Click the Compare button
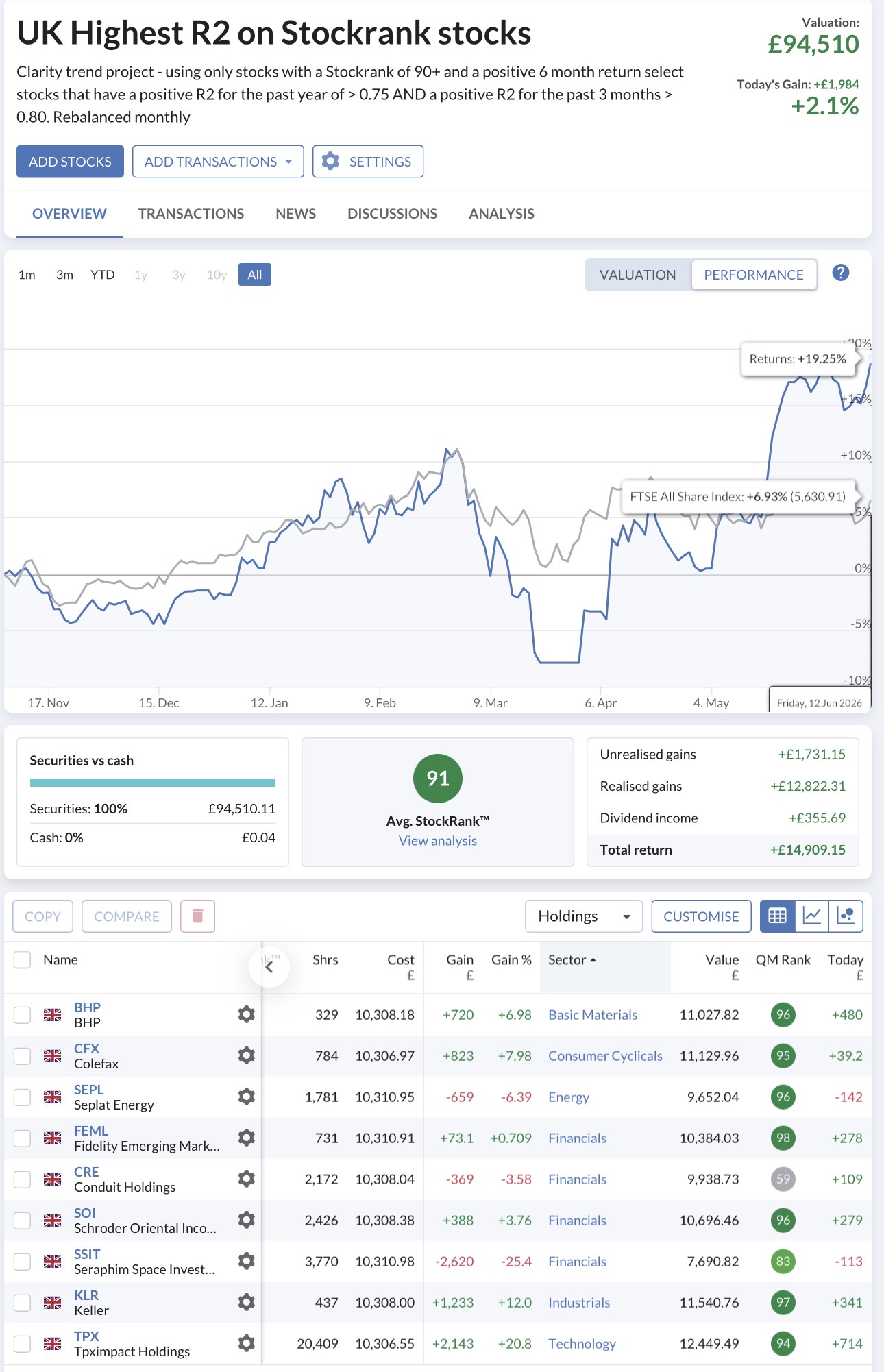Image resolution: width=884 pixels, height=1372 pixels. (x=127, y=916)
